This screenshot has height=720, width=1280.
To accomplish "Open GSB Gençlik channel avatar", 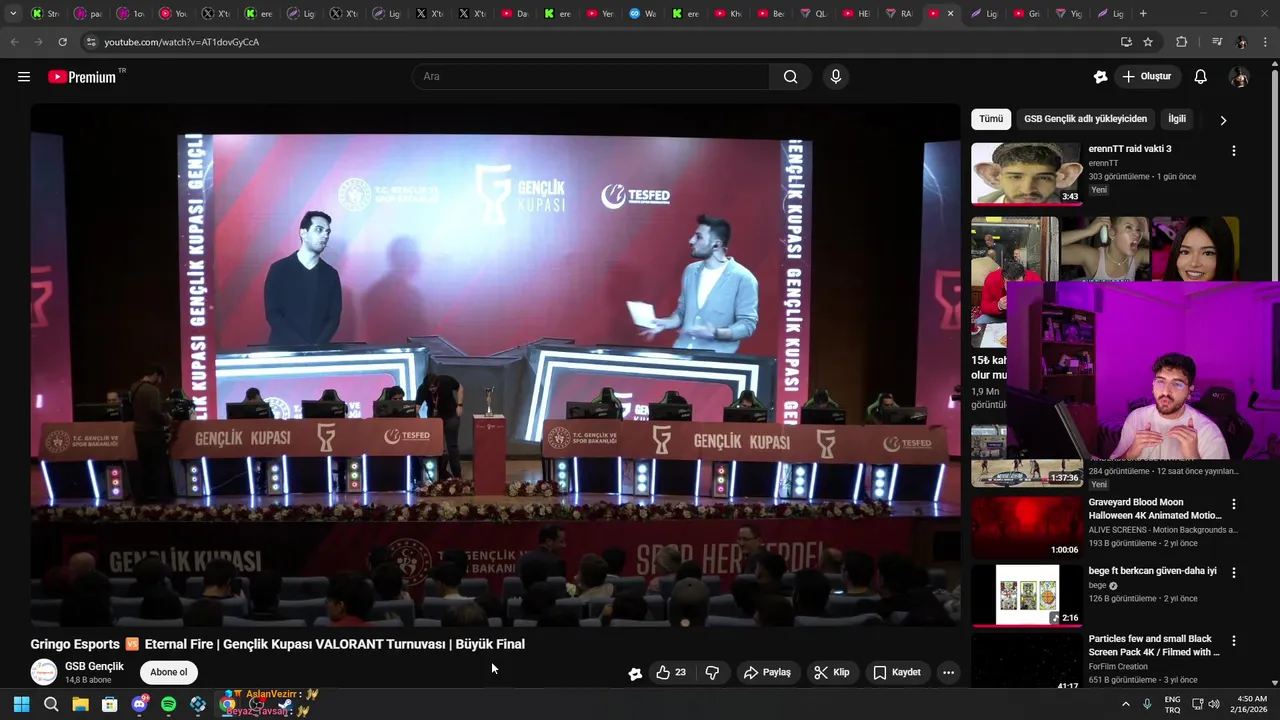I will coord(44,672).
